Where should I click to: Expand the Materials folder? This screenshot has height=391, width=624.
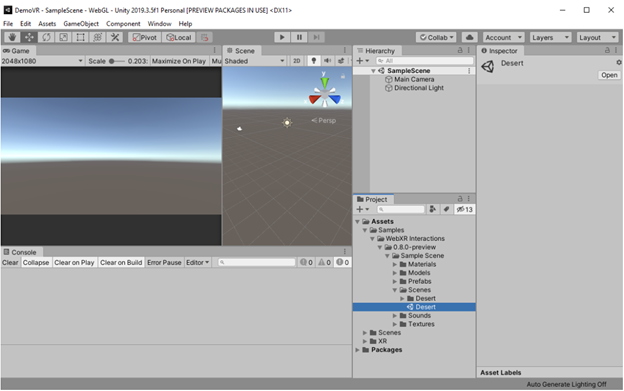click(x=395, y=265)
